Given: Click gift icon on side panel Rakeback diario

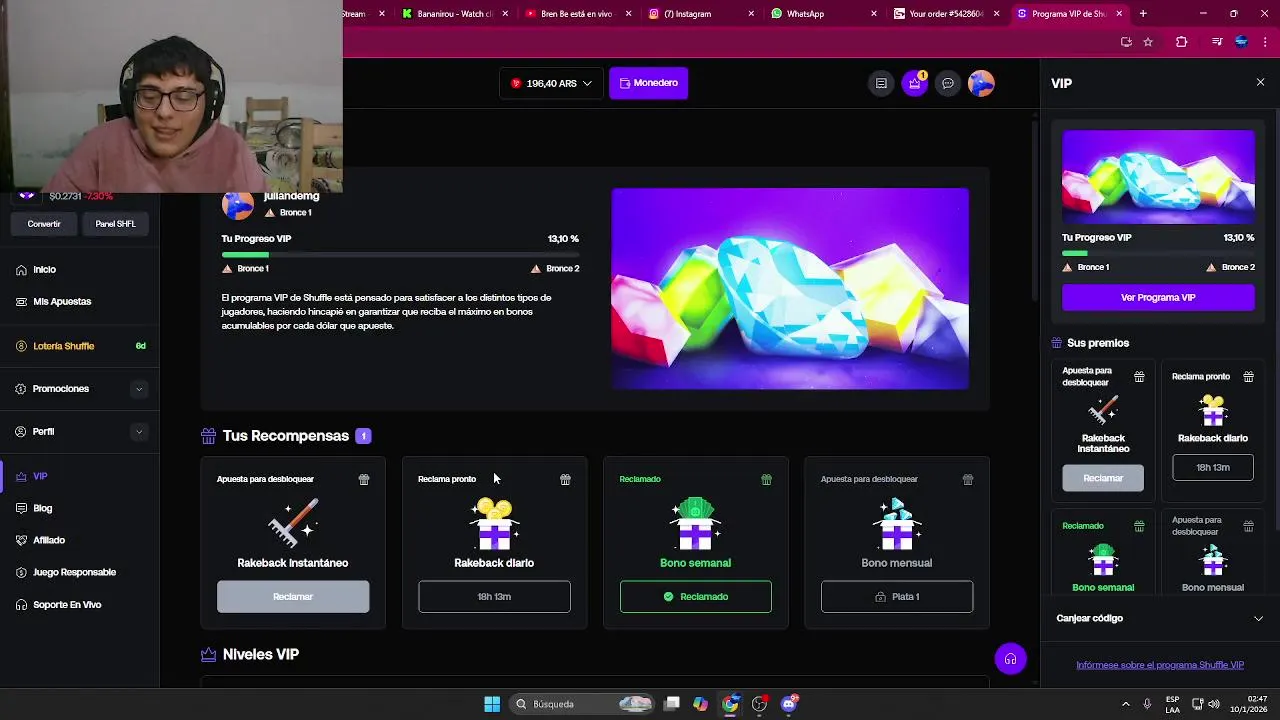Looking at the screenshot, I should point(1248,376).
